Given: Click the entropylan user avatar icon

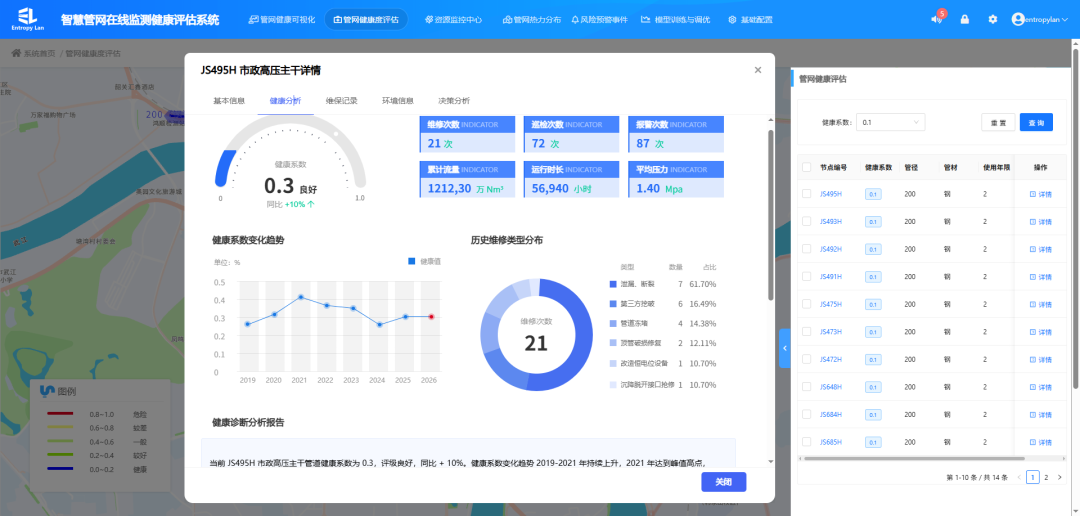Looking at the screenshot, I should (x=1018, y=19).
